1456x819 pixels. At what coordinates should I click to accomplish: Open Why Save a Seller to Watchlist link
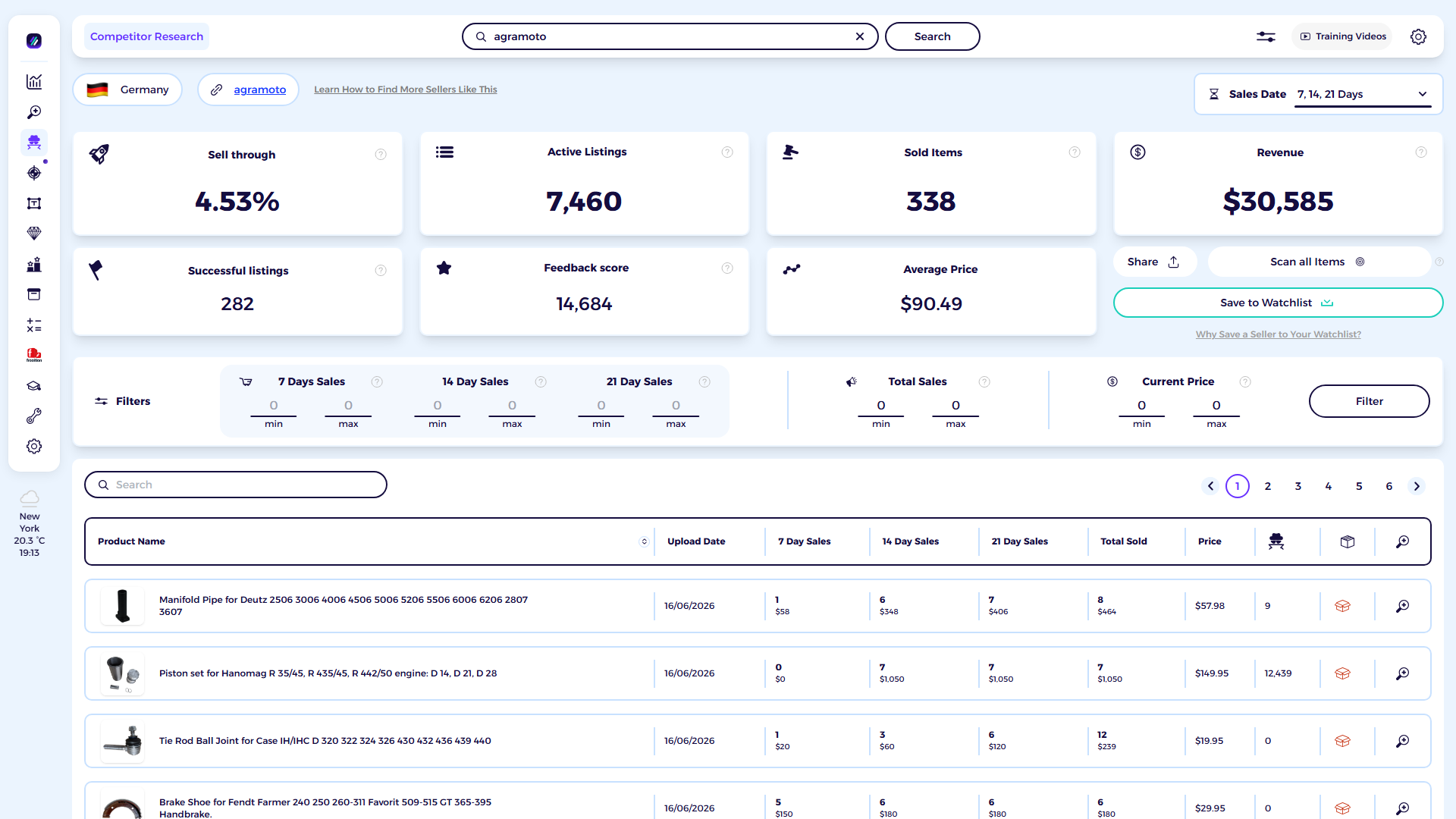(x=1278, y=334)
